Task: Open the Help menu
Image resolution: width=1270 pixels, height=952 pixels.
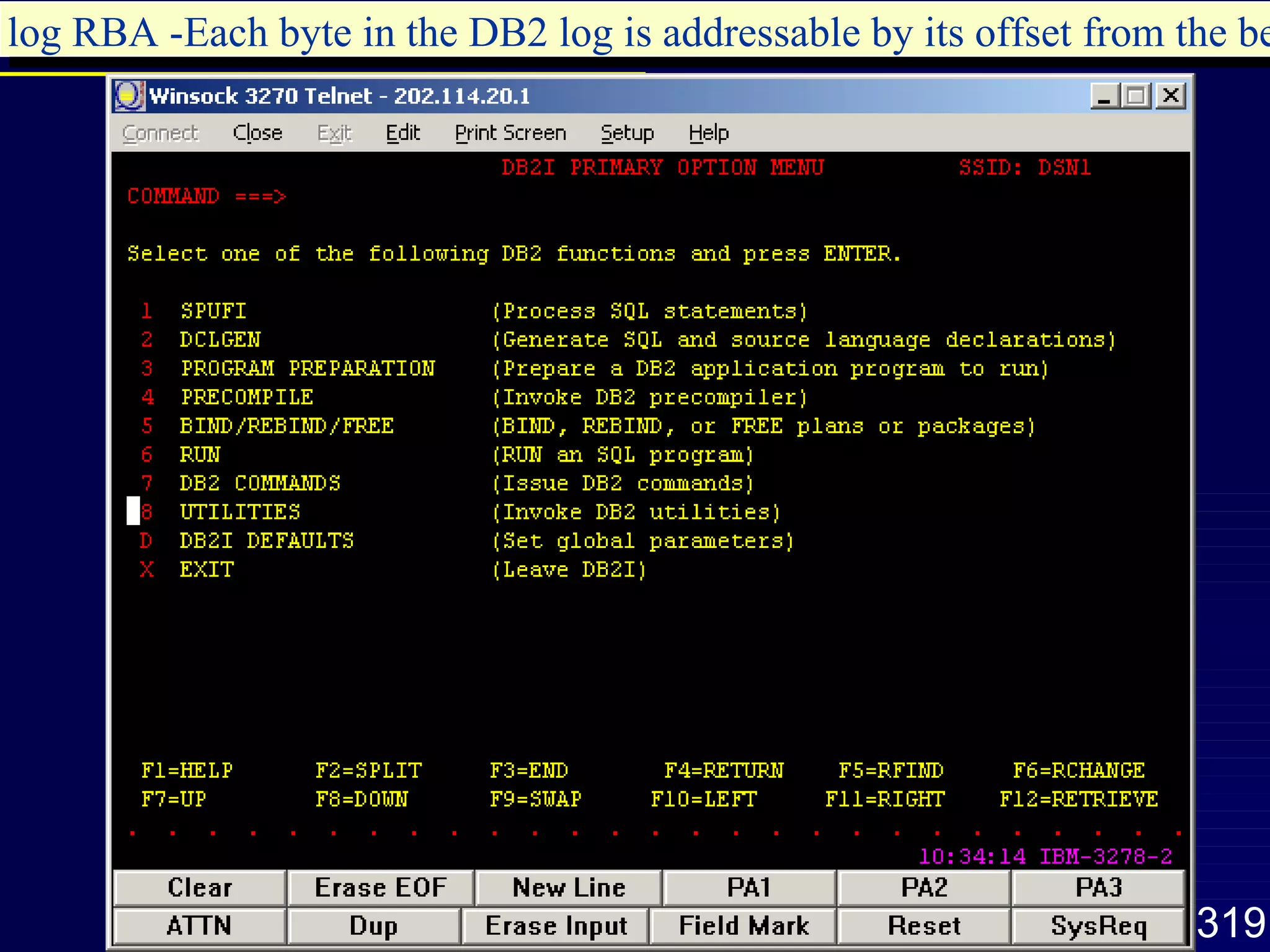Action: tap(709, 133)
